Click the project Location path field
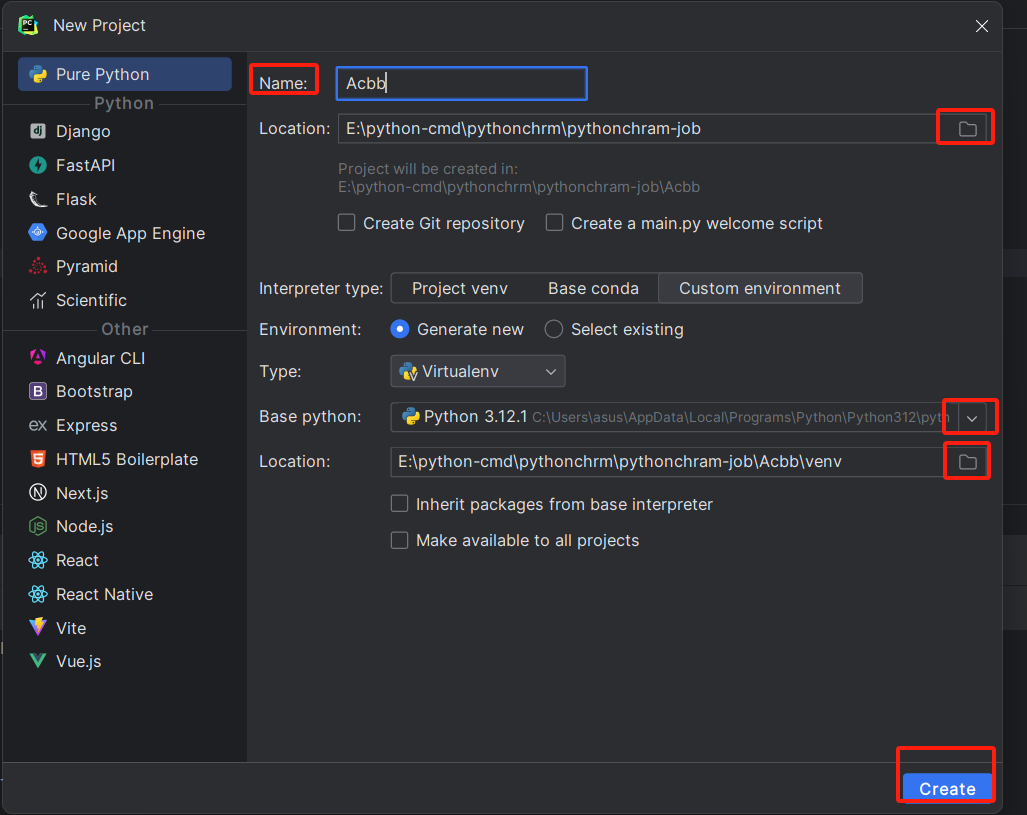Image resolution: width=1027 pixels, height=815 pixels. [639, 128]
